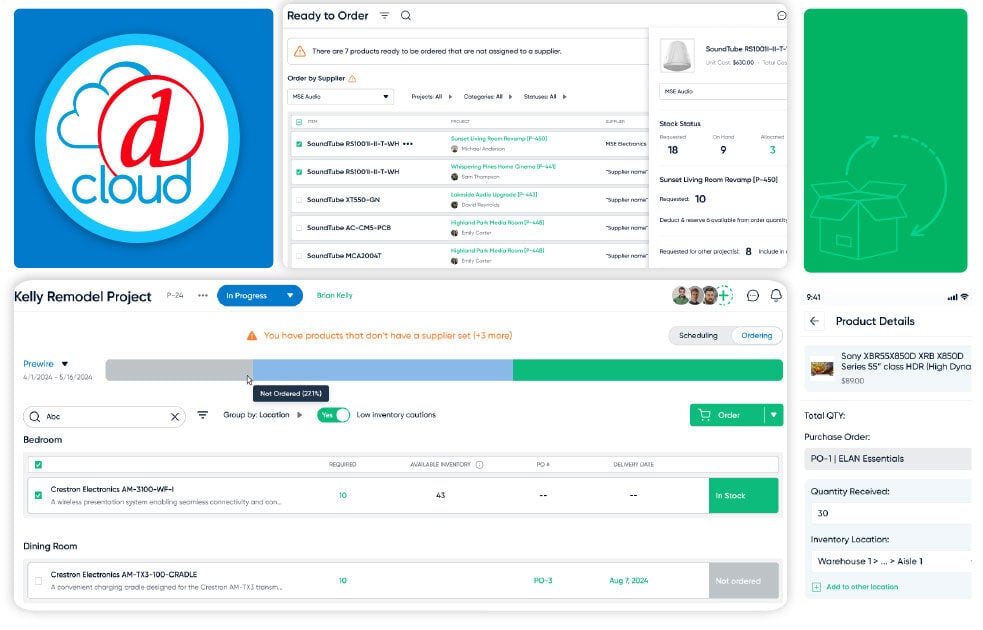Click the Quantity Received input field
The height and width of the screenshot is (630, 983).
(890, 512)
